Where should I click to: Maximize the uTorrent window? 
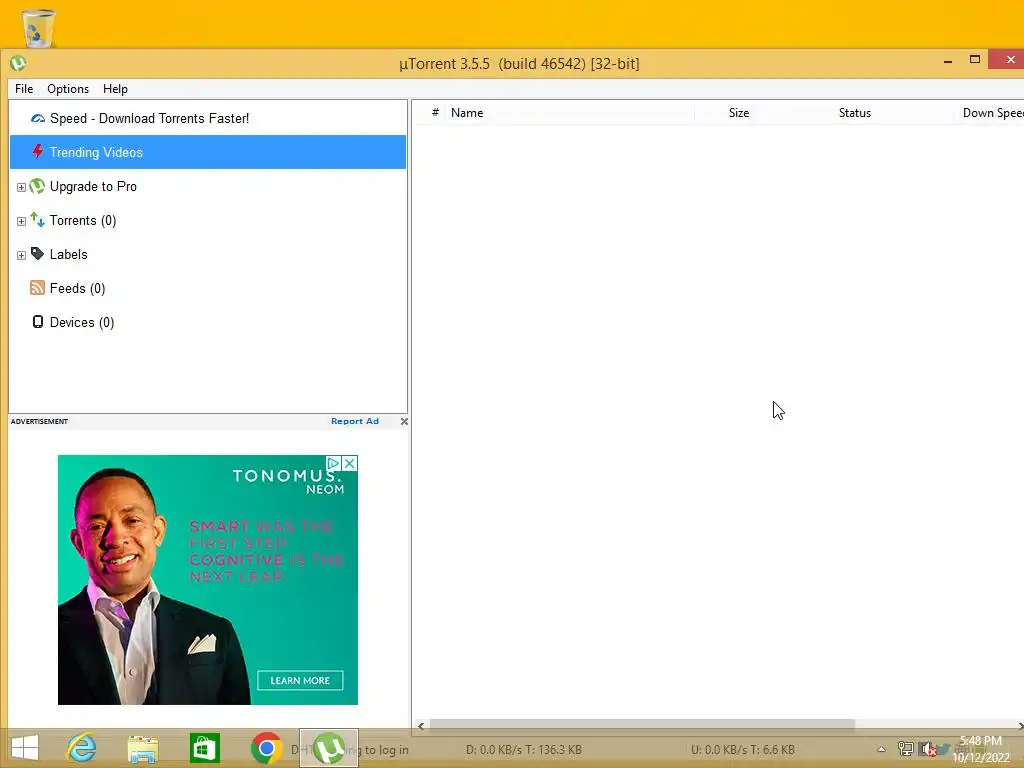point(974,60)
